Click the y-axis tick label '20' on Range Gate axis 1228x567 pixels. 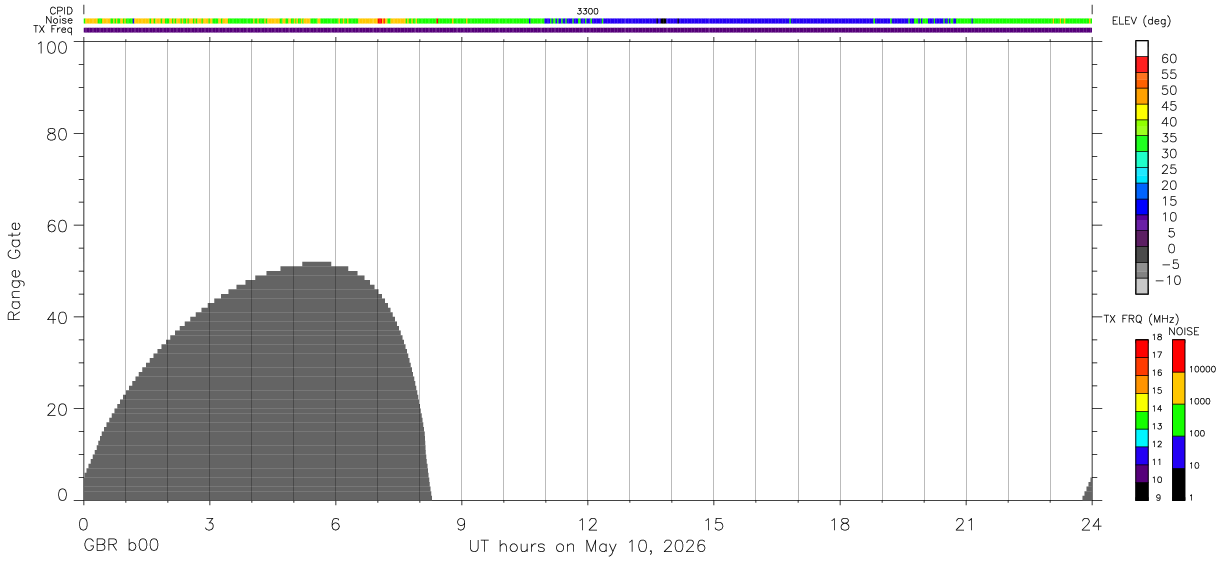[x=56, y=409]
